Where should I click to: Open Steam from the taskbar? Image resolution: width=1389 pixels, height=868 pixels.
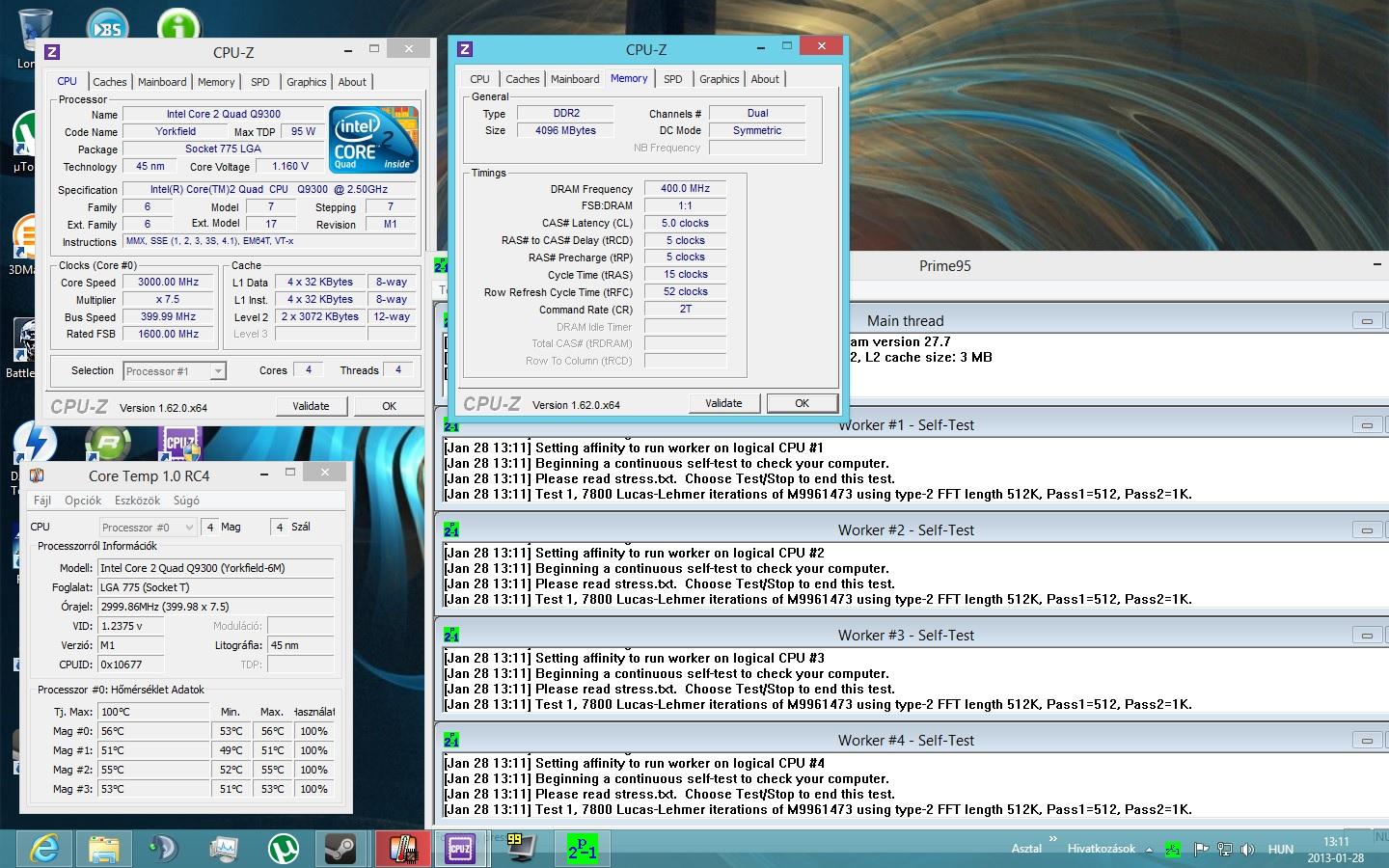tap(340, 849)
